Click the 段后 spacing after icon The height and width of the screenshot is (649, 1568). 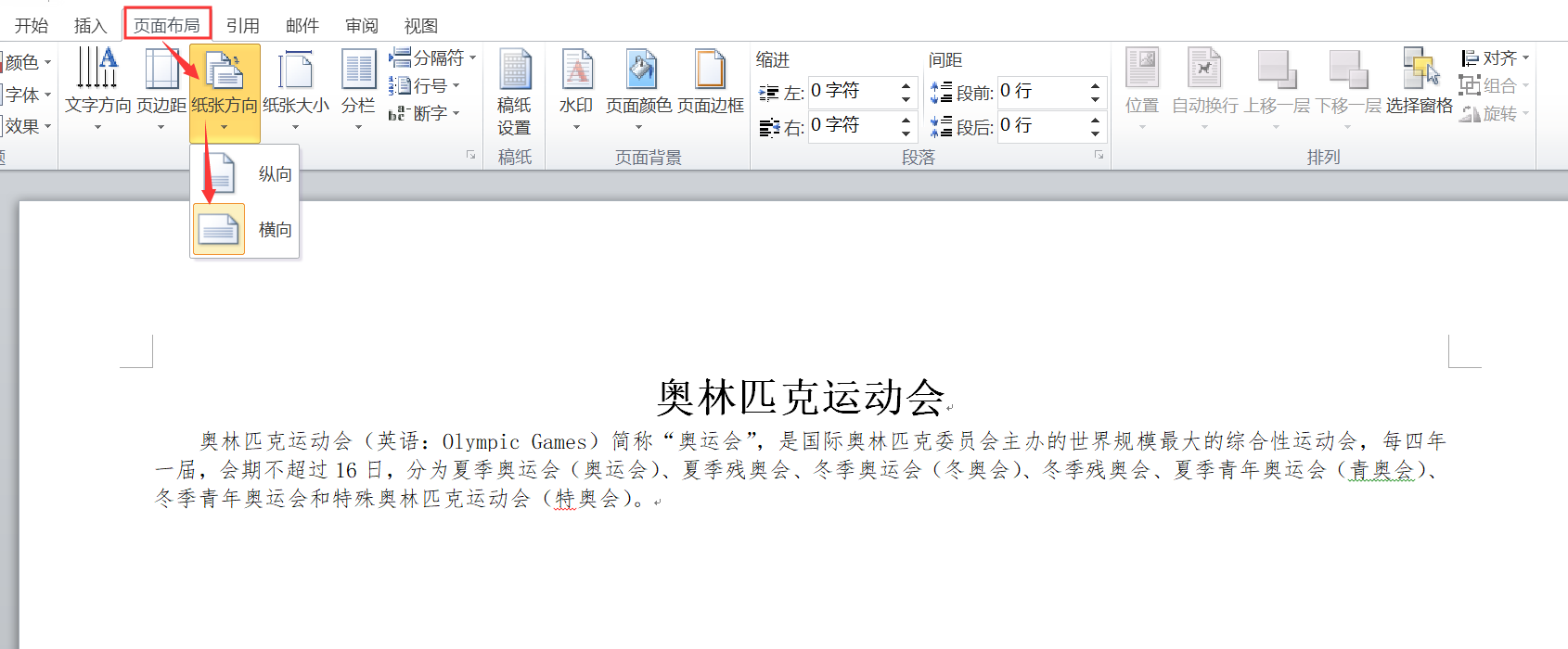click(941, 126)
